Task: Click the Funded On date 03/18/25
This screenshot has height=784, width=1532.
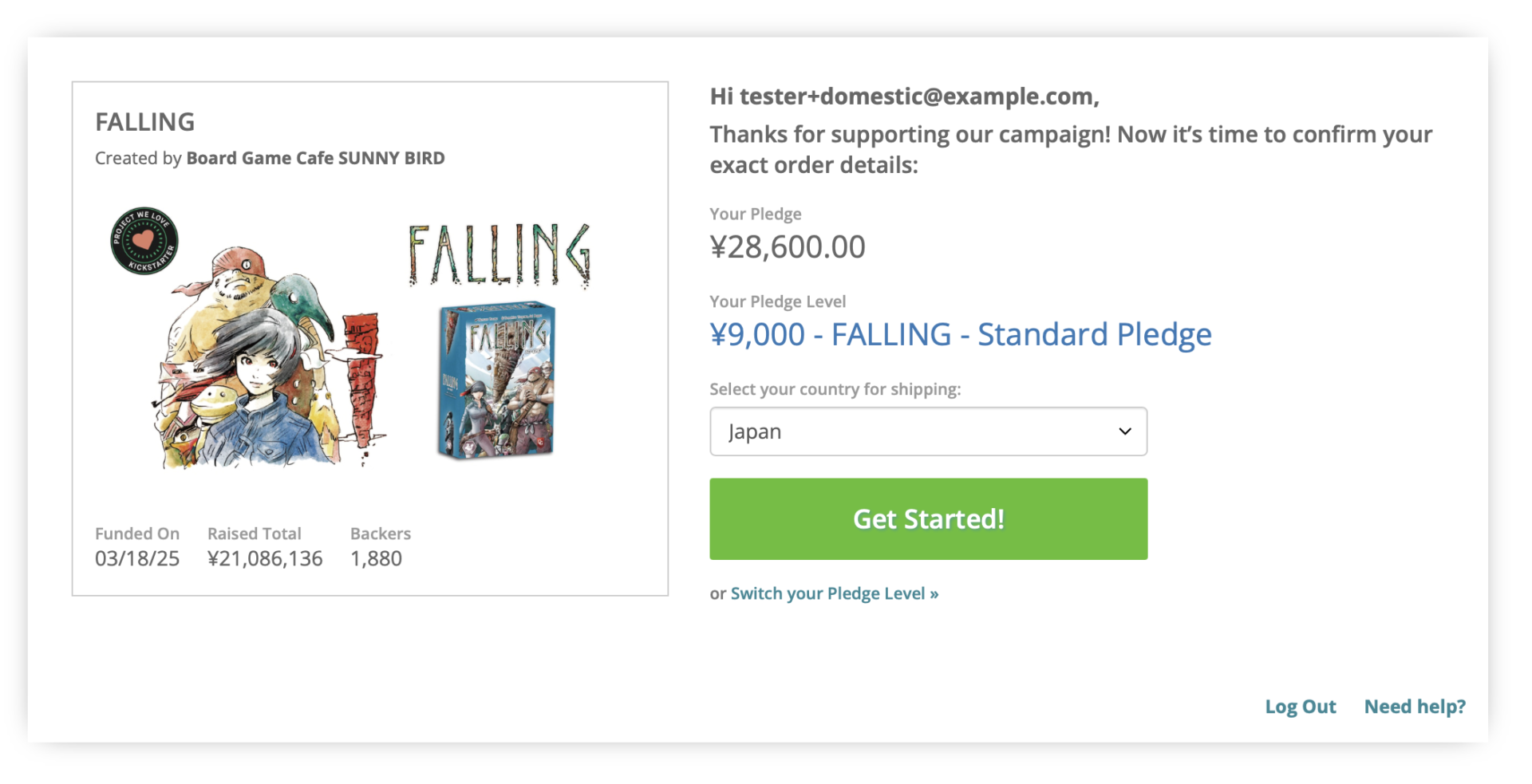Action: [137, 558]
